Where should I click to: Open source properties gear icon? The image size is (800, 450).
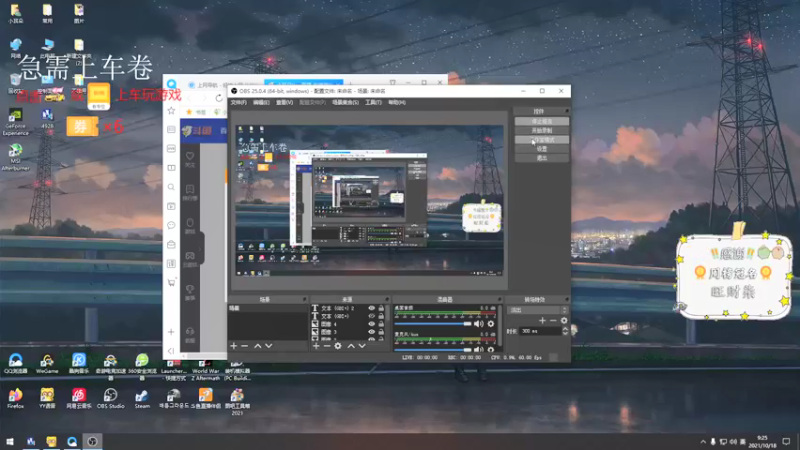pos(338,346)
